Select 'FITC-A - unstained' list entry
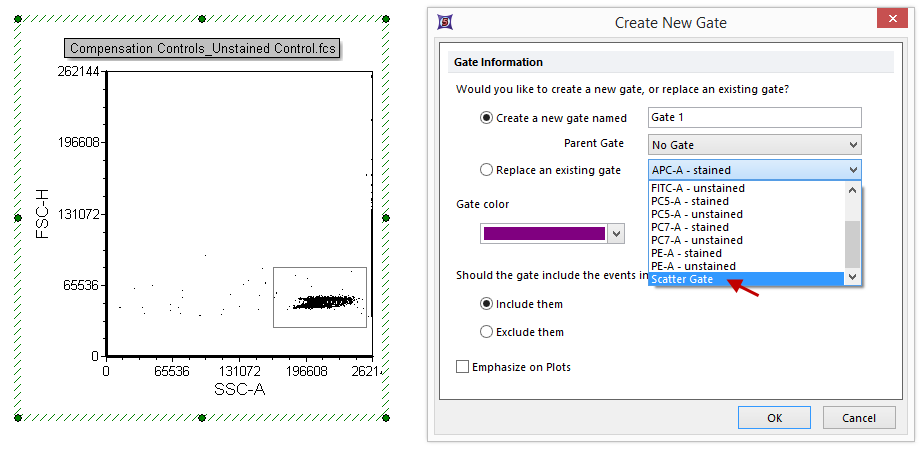This screenshot has width=923, height=451. 697,188
